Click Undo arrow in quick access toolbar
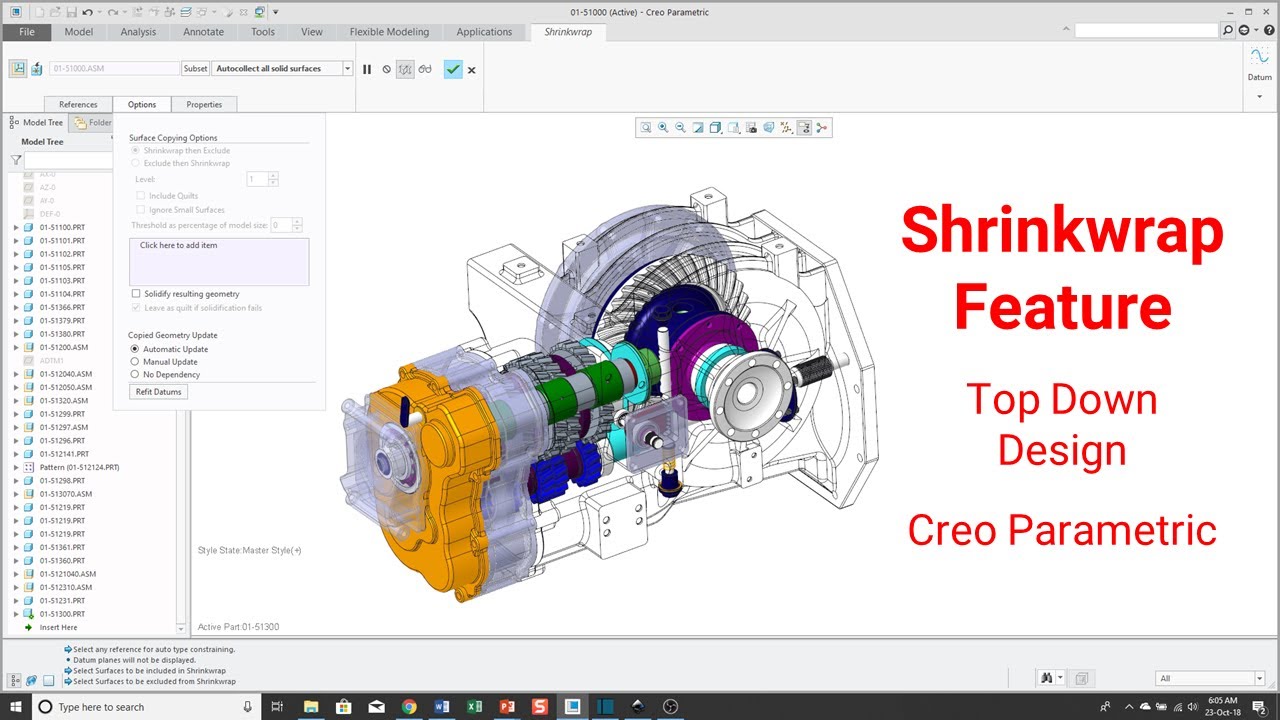This screenshot has height=720, width=1280. click(88, 12)
